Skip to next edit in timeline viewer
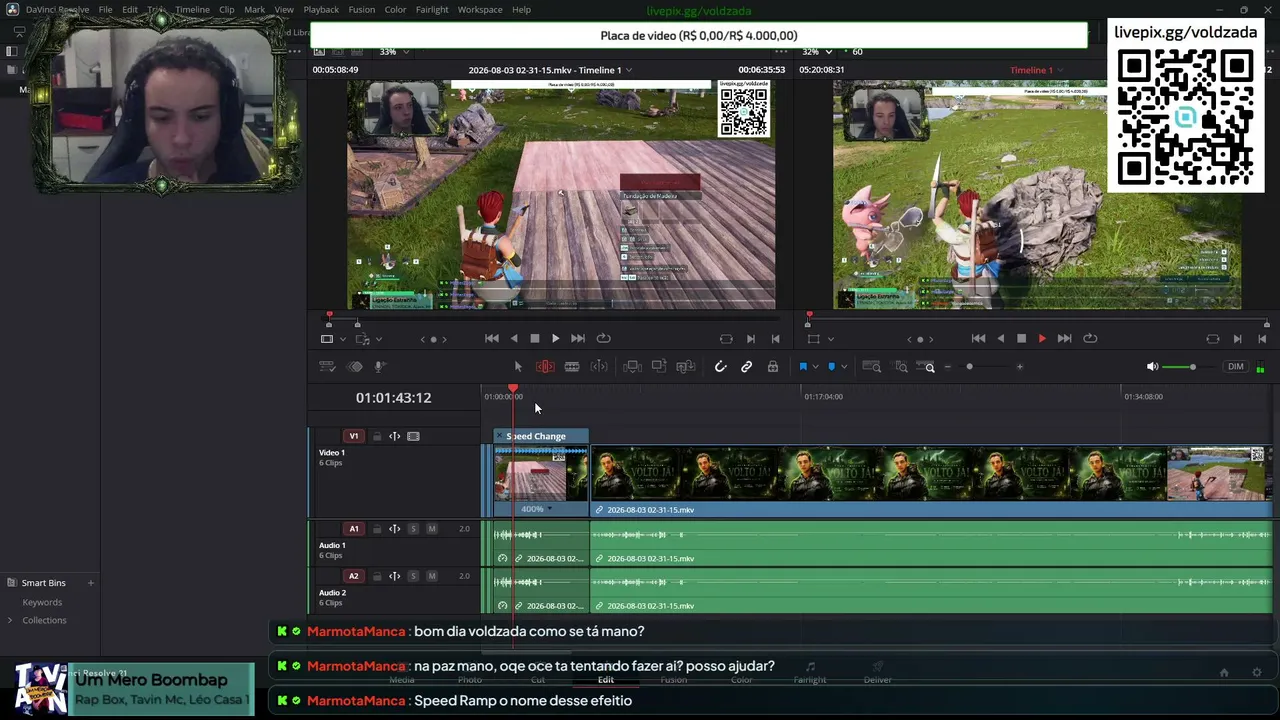The height and width of the screenshot is (720, 1280). [1064, 339]
